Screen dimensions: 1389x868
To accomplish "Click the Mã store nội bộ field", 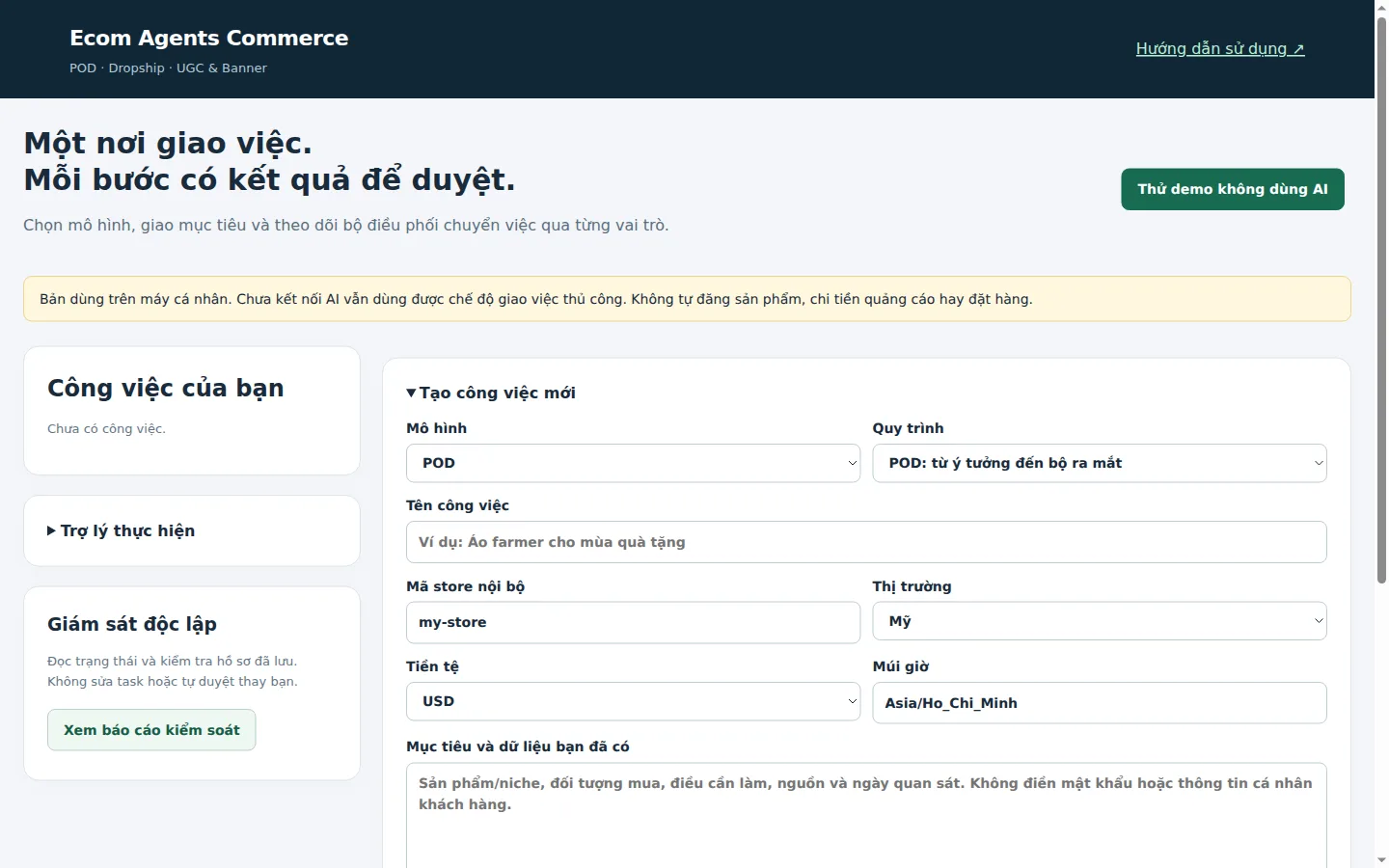I will (633, 622).
